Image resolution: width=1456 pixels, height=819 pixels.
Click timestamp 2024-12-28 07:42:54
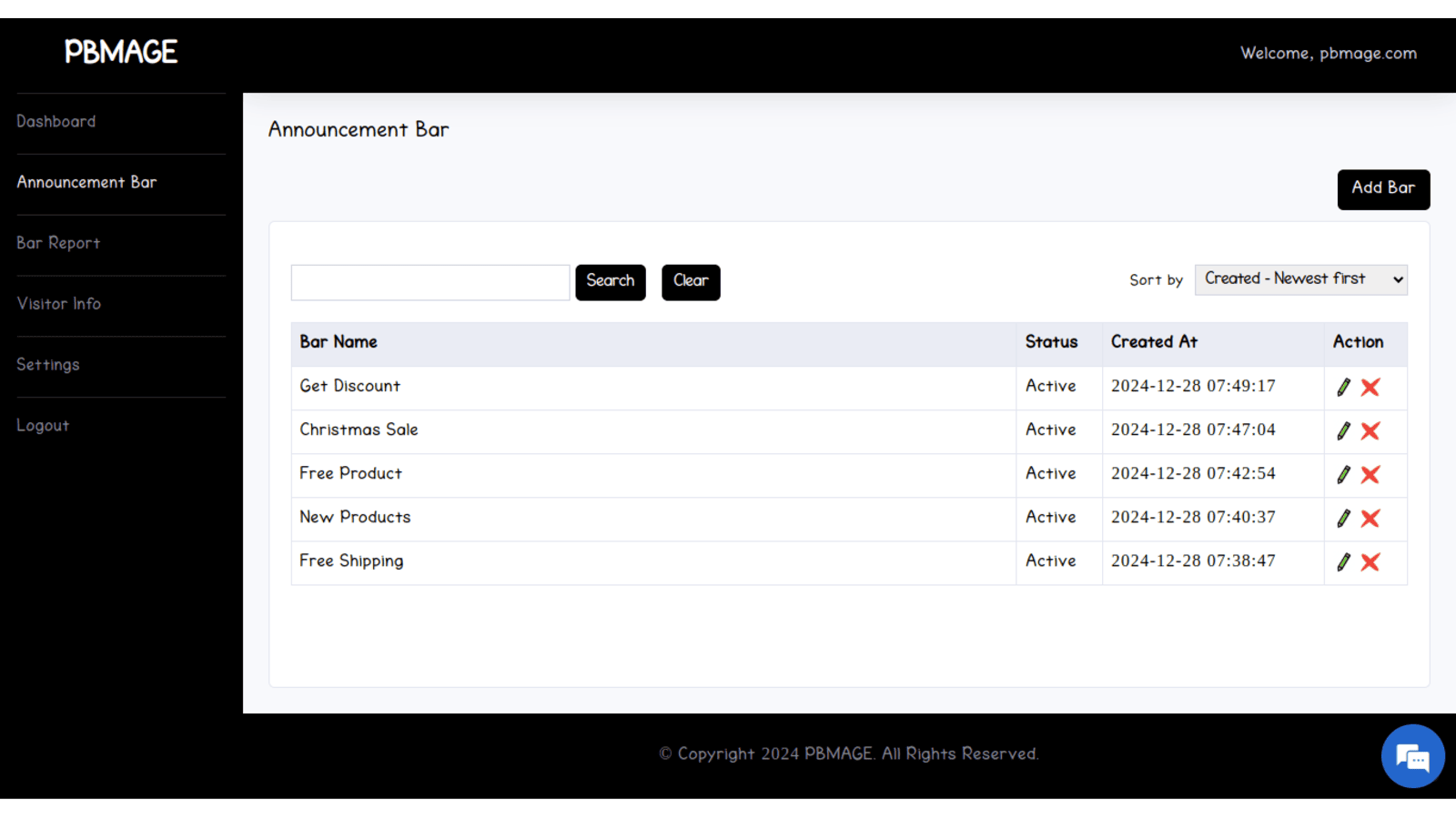[x=1193, y=473]
